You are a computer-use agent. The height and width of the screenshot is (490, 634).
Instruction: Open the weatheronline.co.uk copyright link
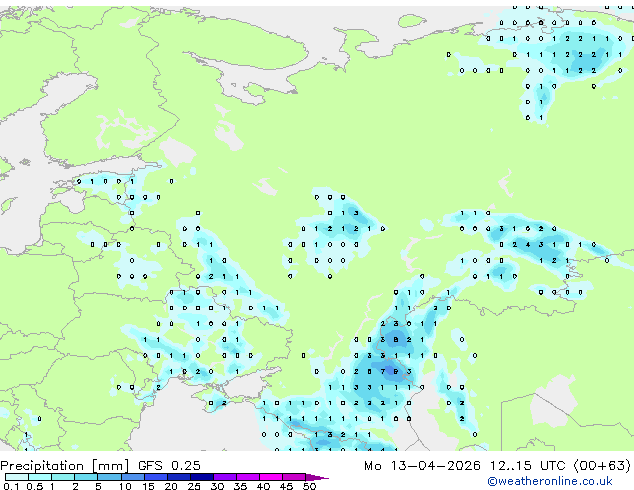(x=550, y=481)
